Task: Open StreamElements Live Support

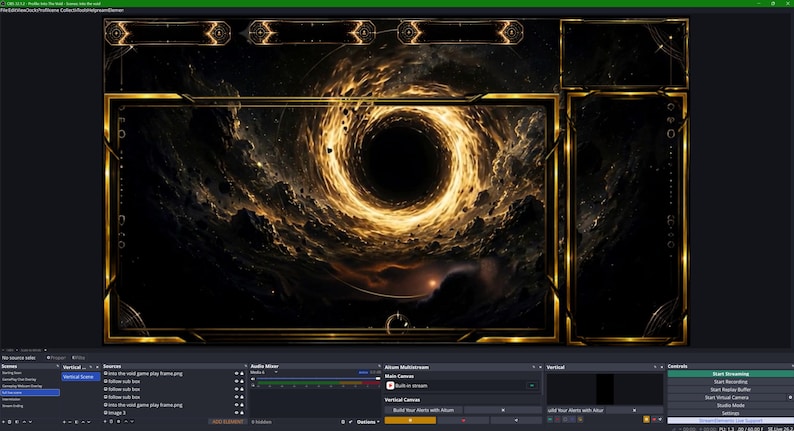Action: click(730, 420)
